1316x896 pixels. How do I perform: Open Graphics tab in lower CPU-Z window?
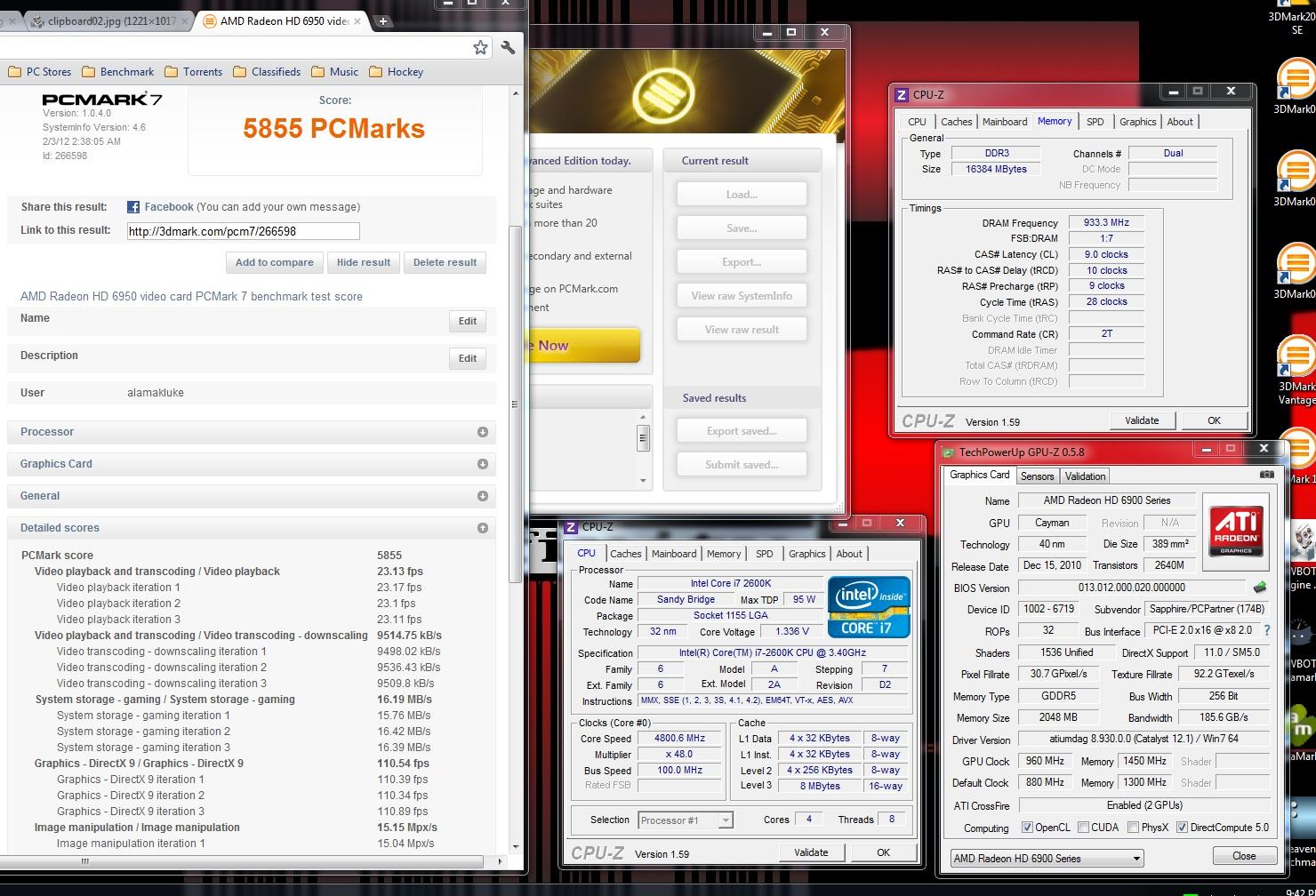(806, 554)
